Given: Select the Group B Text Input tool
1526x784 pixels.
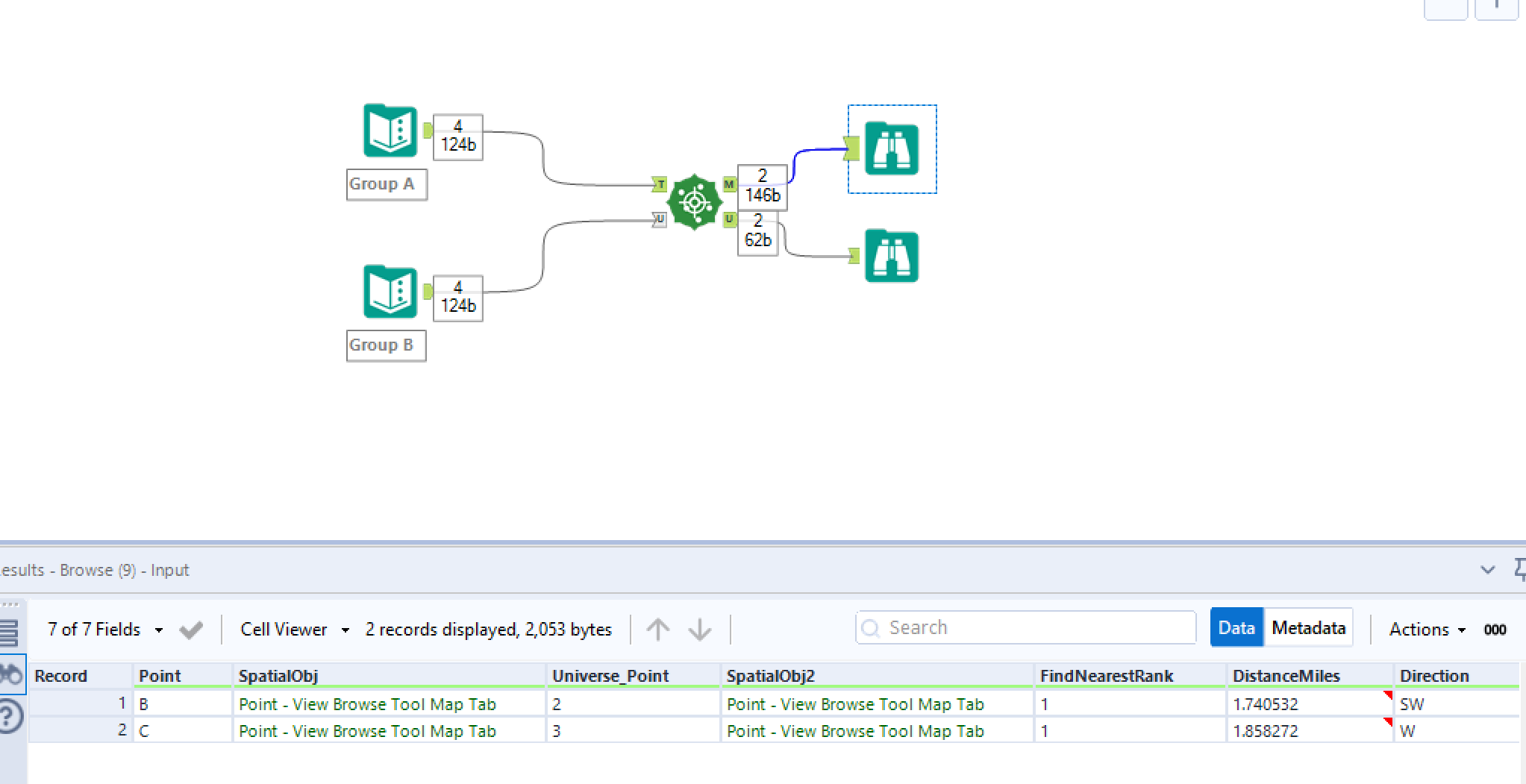Looking at the screenshot, I should coord(390,292).
